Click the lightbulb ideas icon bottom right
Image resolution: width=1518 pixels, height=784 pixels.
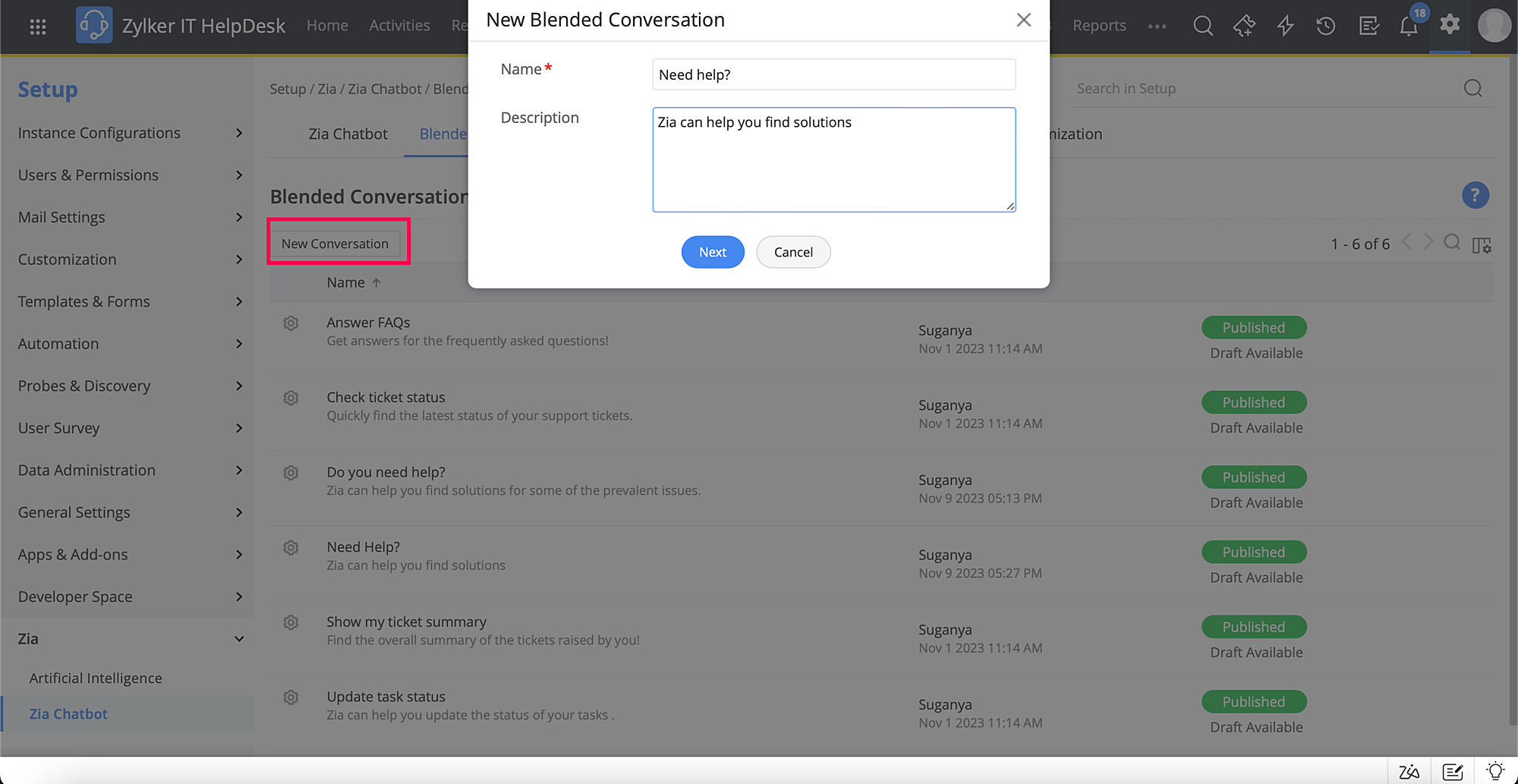coord(1494,770)
